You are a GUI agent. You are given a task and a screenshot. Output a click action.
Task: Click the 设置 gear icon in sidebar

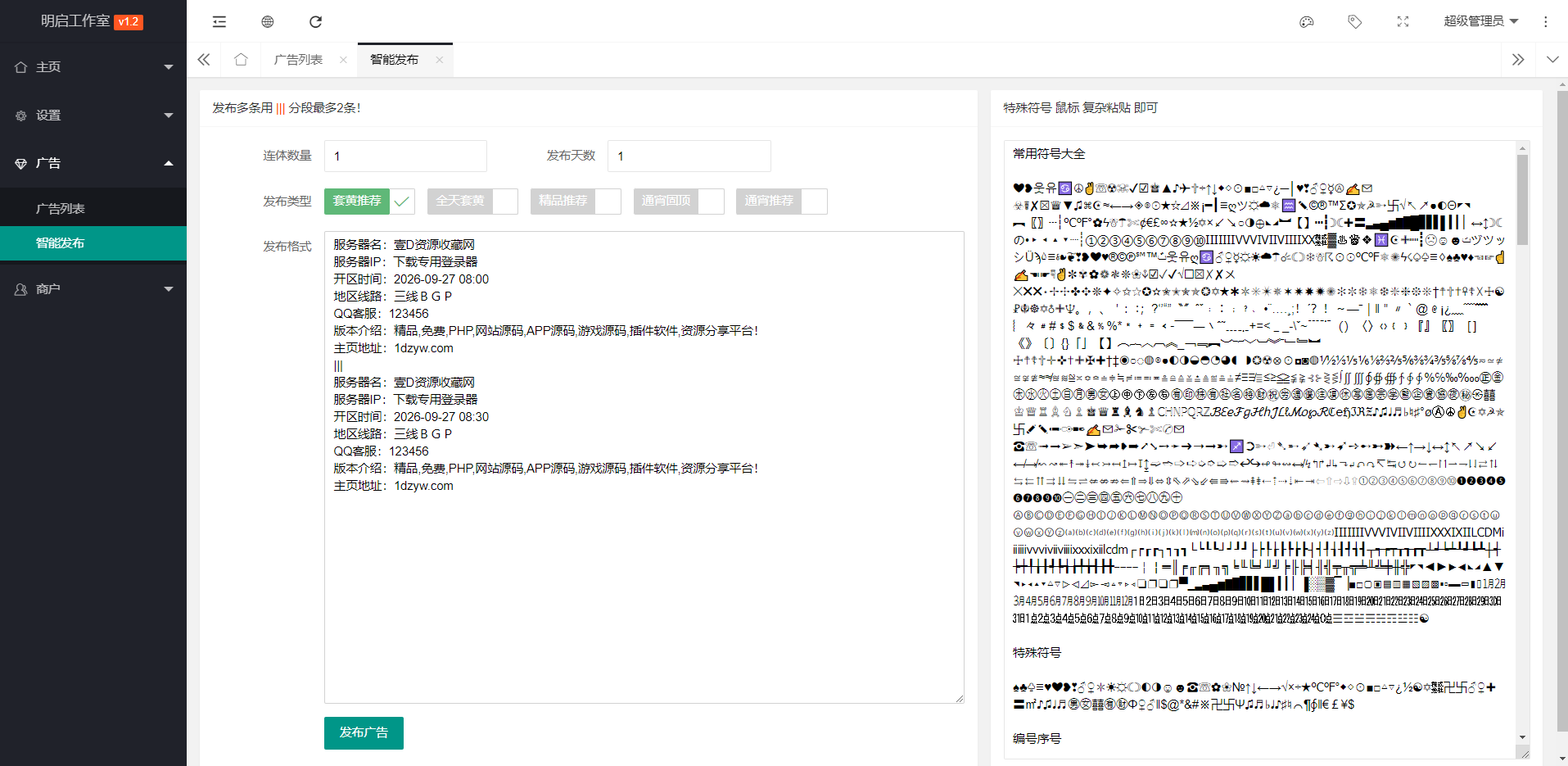(21, 116)
